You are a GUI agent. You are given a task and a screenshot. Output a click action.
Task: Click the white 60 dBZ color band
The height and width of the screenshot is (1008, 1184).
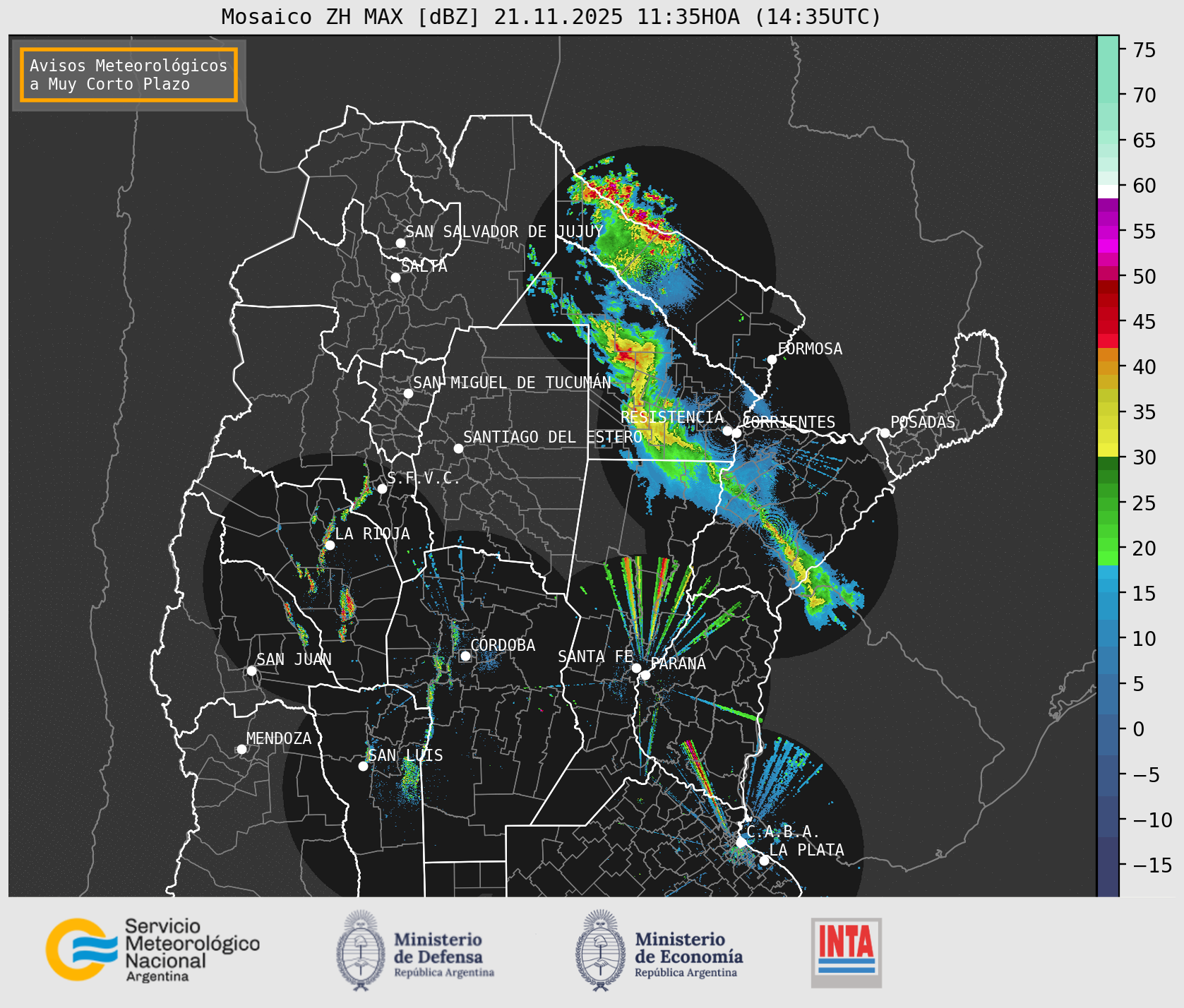coord(1108,191)
